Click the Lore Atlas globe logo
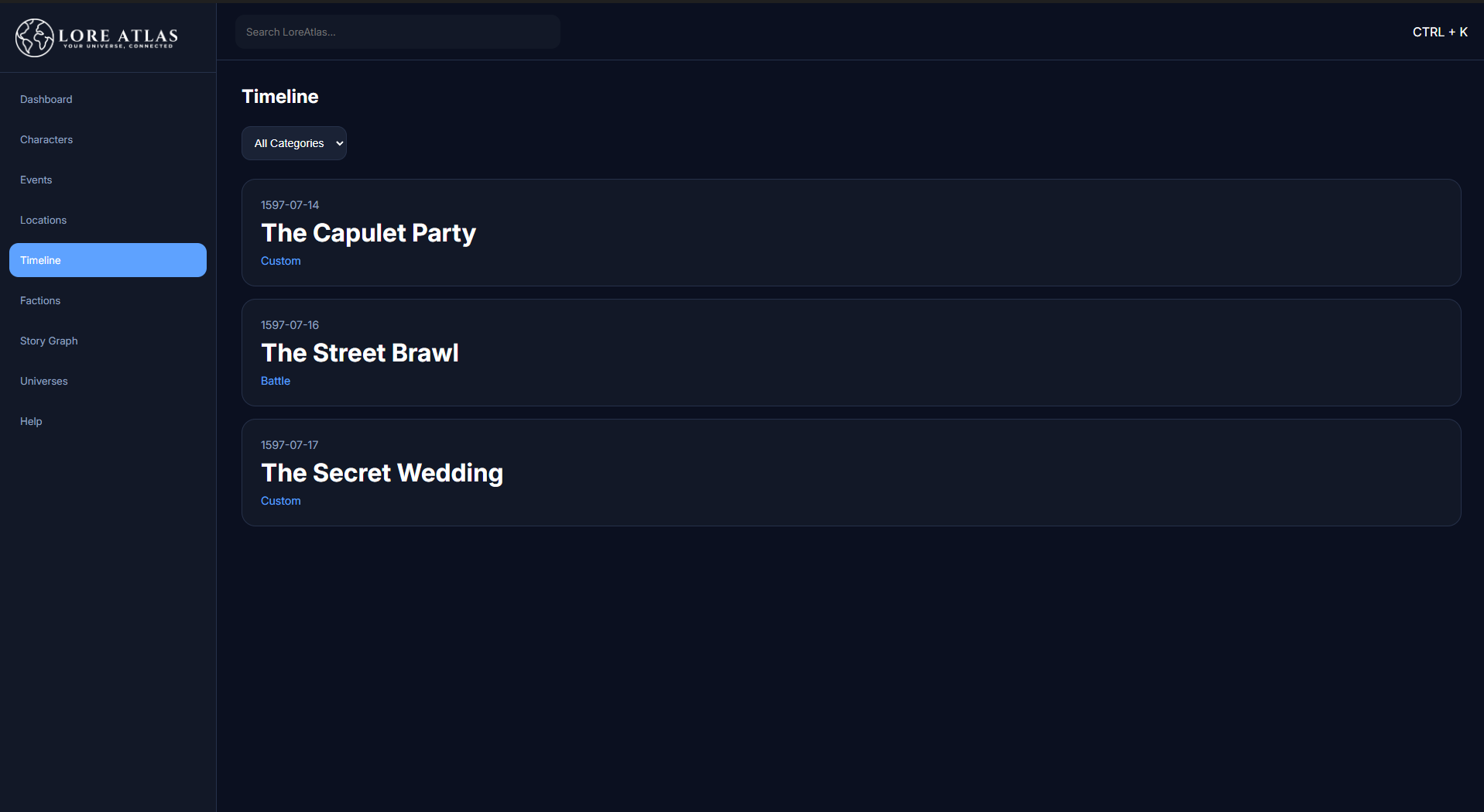The height and width of the screenshot is (812, 1484). [35, 37]
